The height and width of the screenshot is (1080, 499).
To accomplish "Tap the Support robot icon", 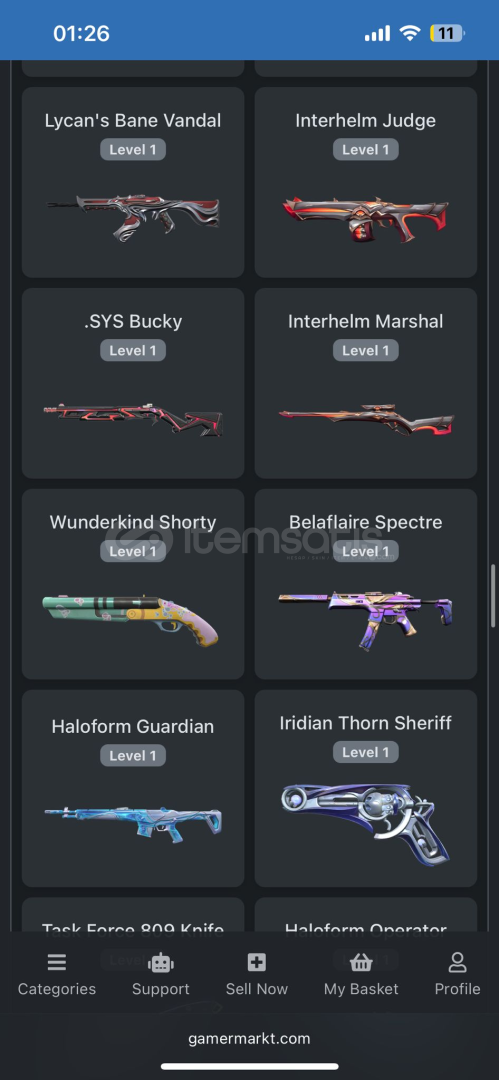I will pyautogui.click(x=161, y=962).
